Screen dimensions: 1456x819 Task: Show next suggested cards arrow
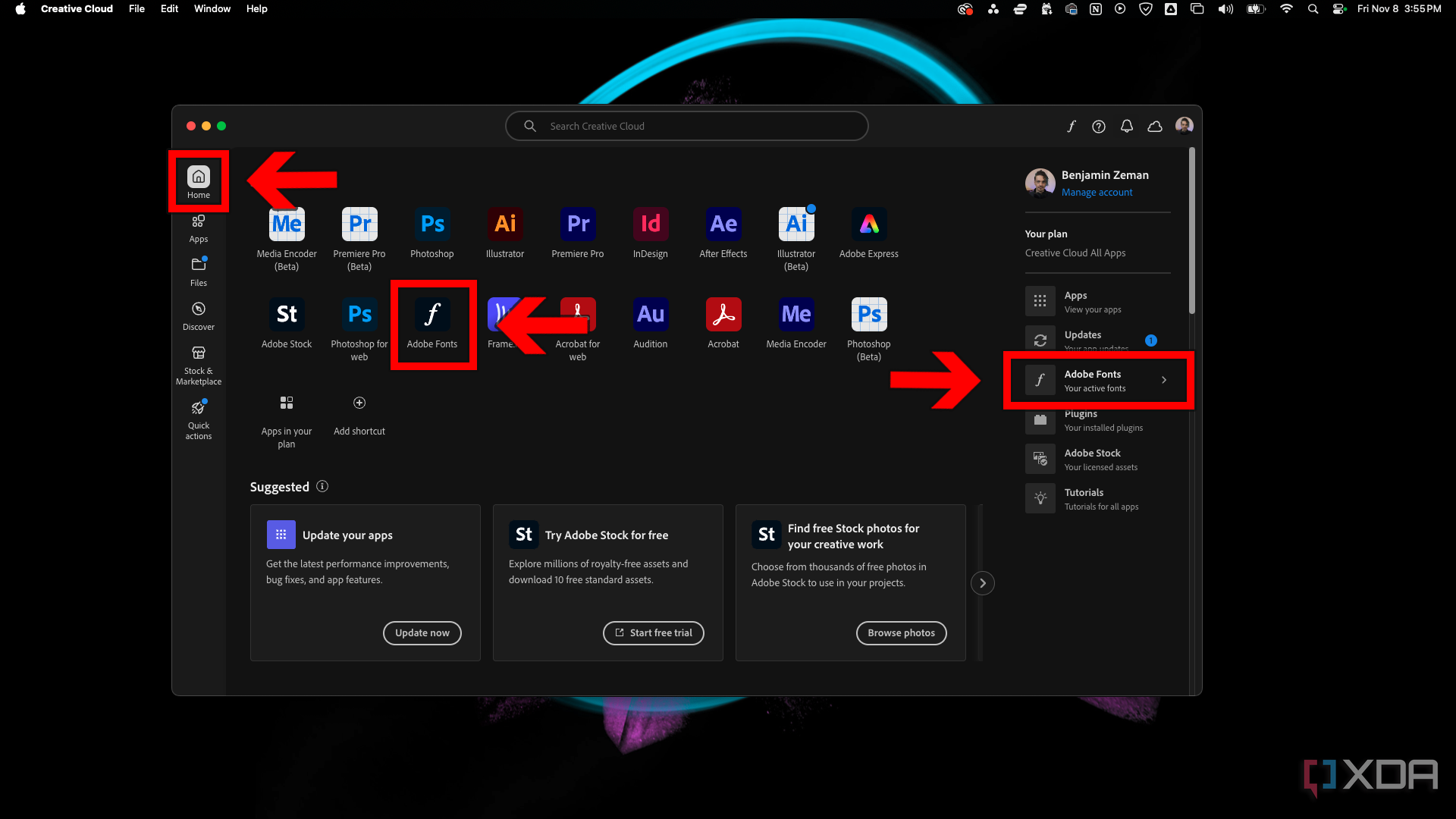click(983, 582)
